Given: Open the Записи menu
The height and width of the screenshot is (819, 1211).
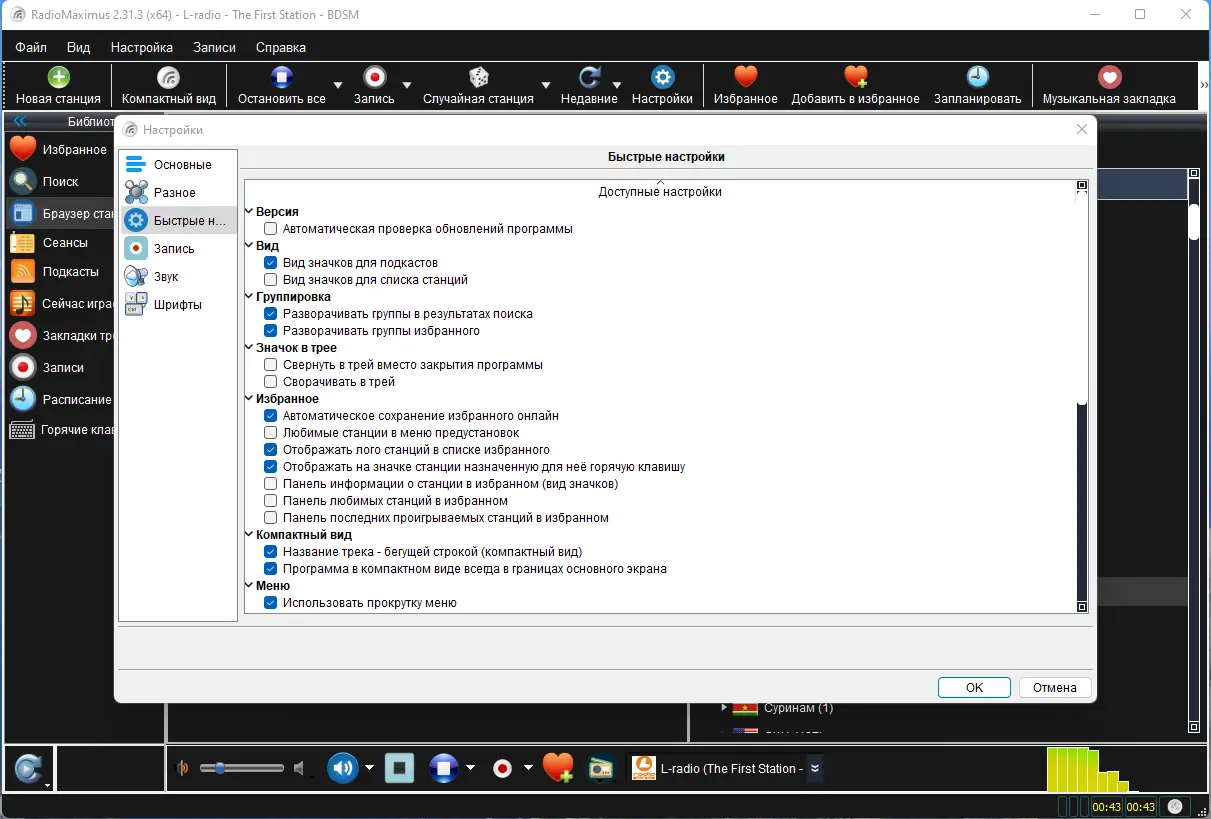Looking at the screenshot, I should pyautogui.click(x=214, y=47).
